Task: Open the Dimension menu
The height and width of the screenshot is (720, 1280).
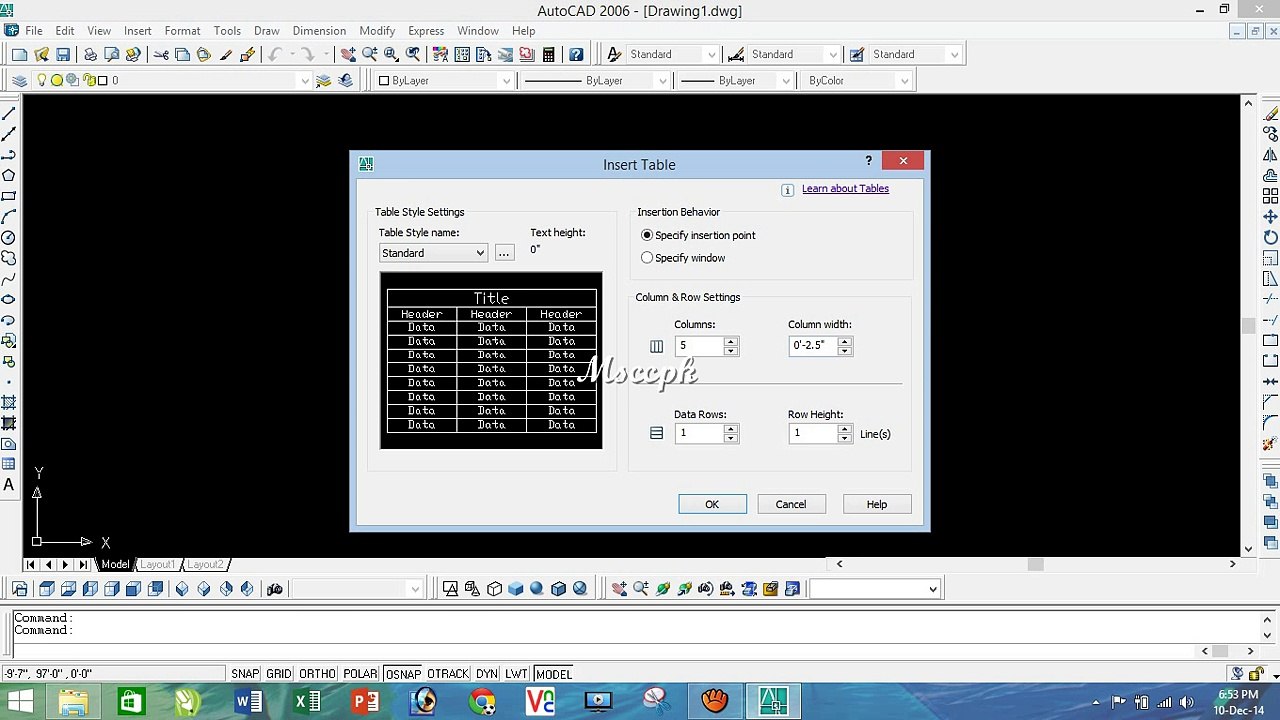Action: click(319, 31)
